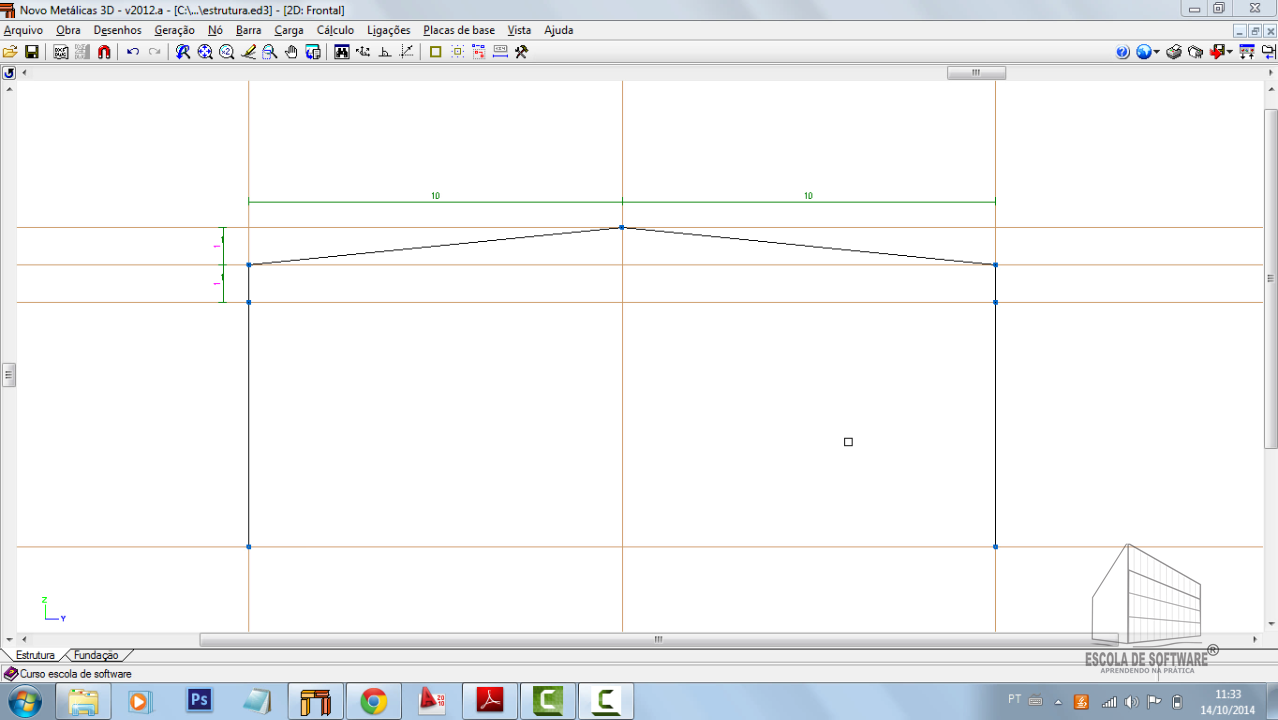Click the open folder icon
Screen dimensions: 1278x720
[x=10, y=52]
